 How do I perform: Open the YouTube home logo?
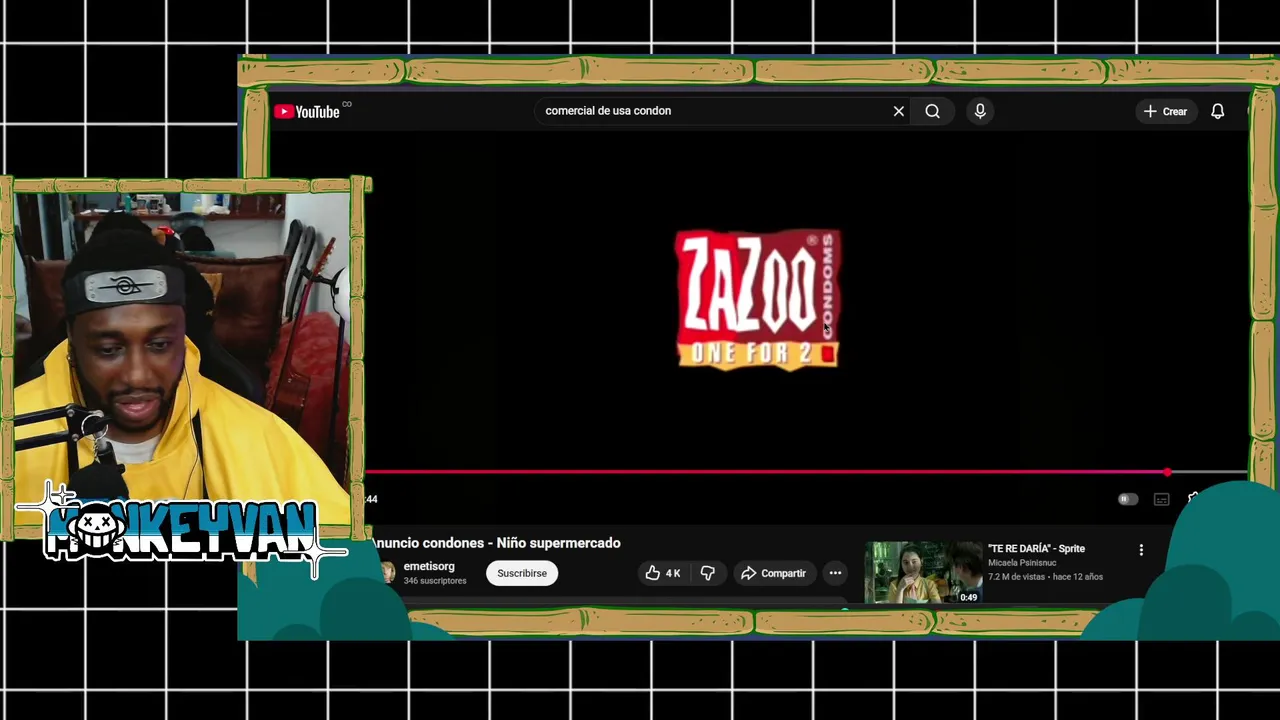(x=307, y=112)
